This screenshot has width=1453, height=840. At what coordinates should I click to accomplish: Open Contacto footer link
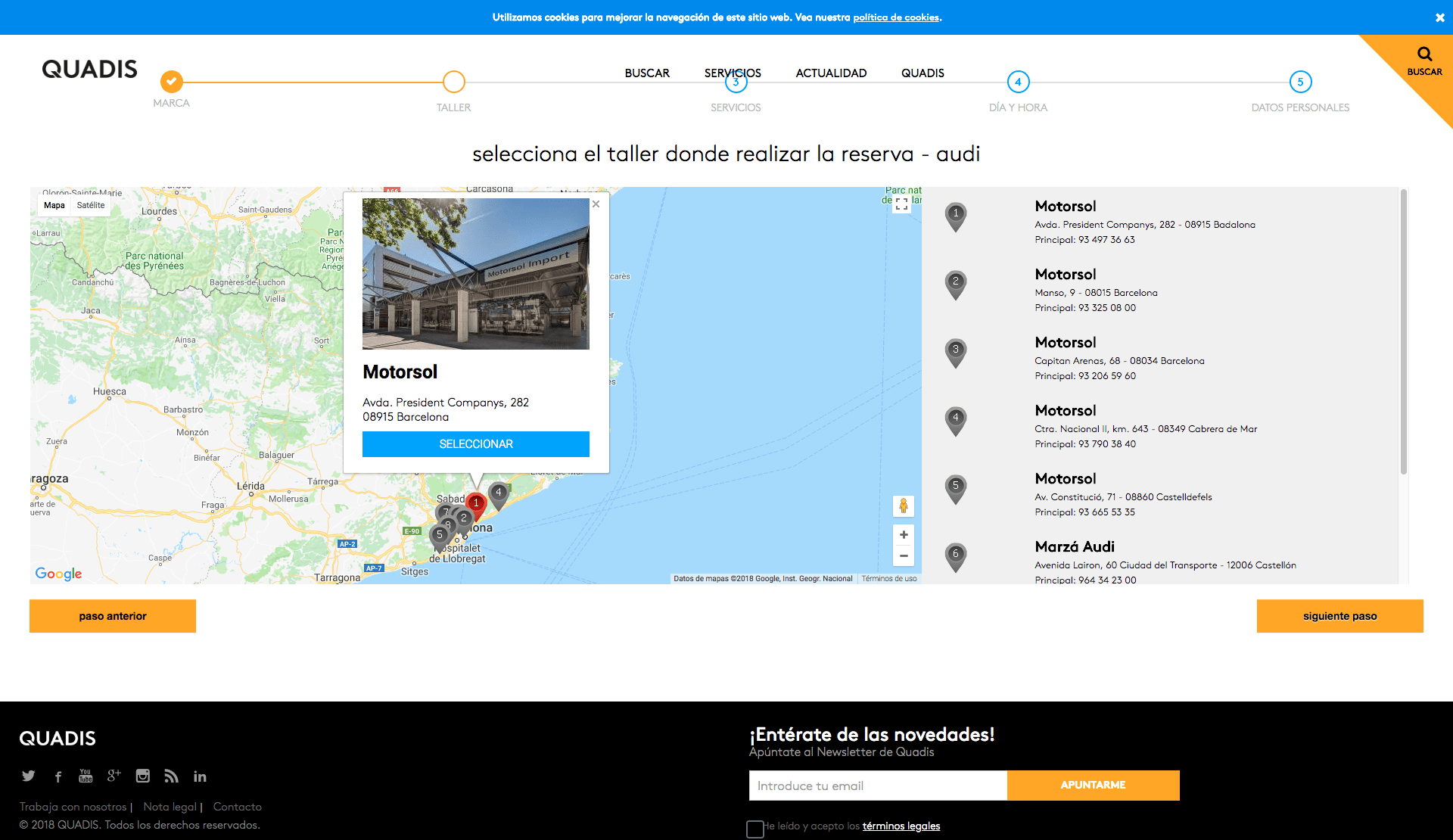coord(238,807)
